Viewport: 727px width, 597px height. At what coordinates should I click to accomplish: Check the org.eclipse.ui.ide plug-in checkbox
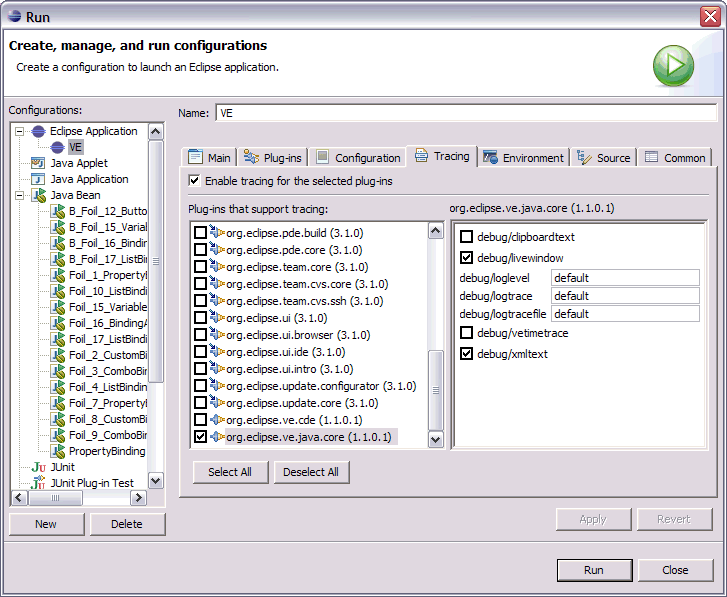point(201,352)
